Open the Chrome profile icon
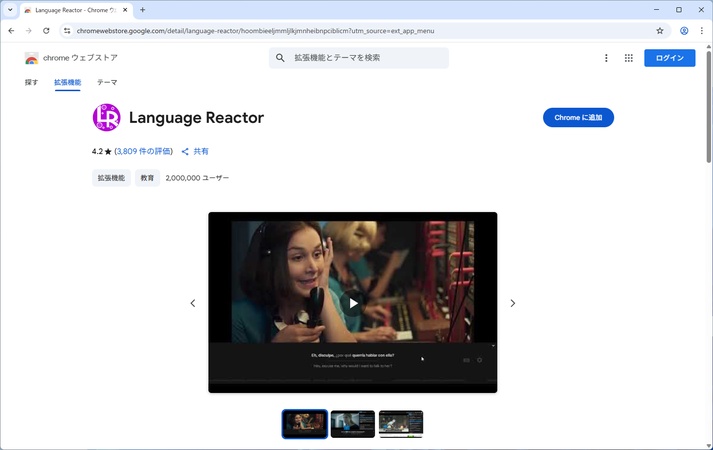 684,31
